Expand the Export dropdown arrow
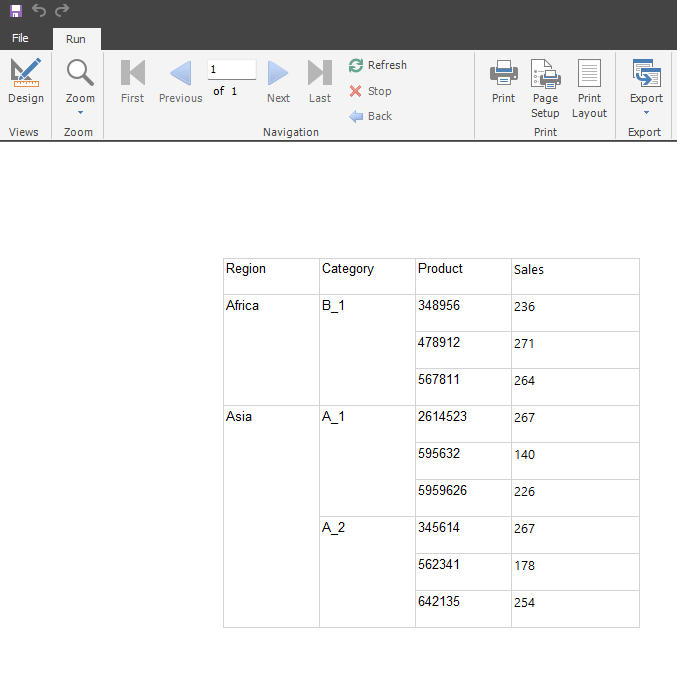The image size is (677, 684). 646,113
